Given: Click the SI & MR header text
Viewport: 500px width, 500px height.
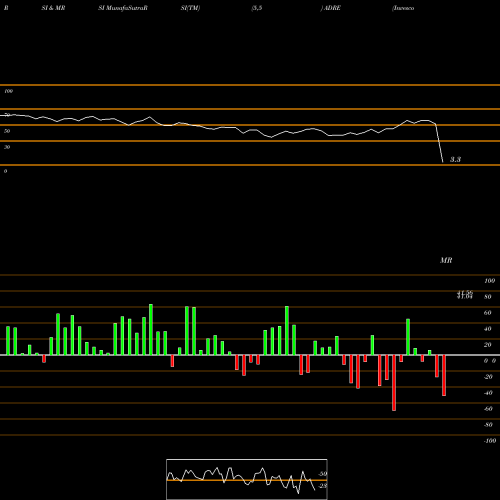Looking at the screenshot, I should (53, 8).
